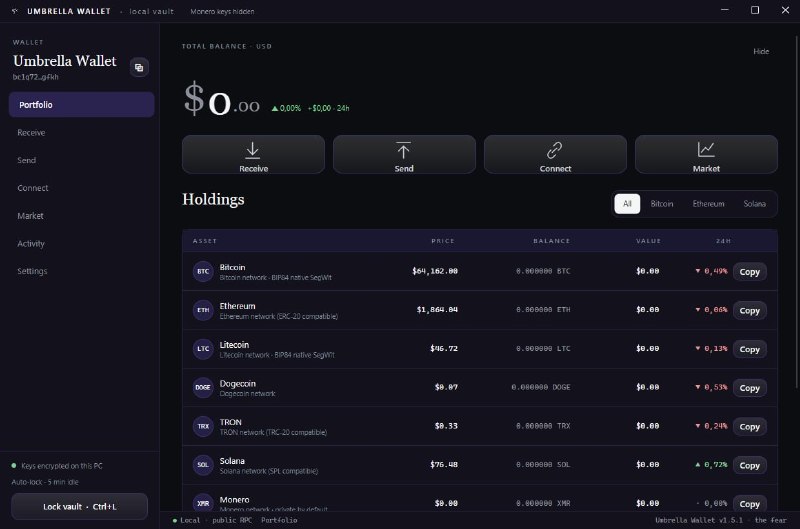Copy the Bitcoin address
The height and width of the screenshot is (529, 800).
click(749, 272)
